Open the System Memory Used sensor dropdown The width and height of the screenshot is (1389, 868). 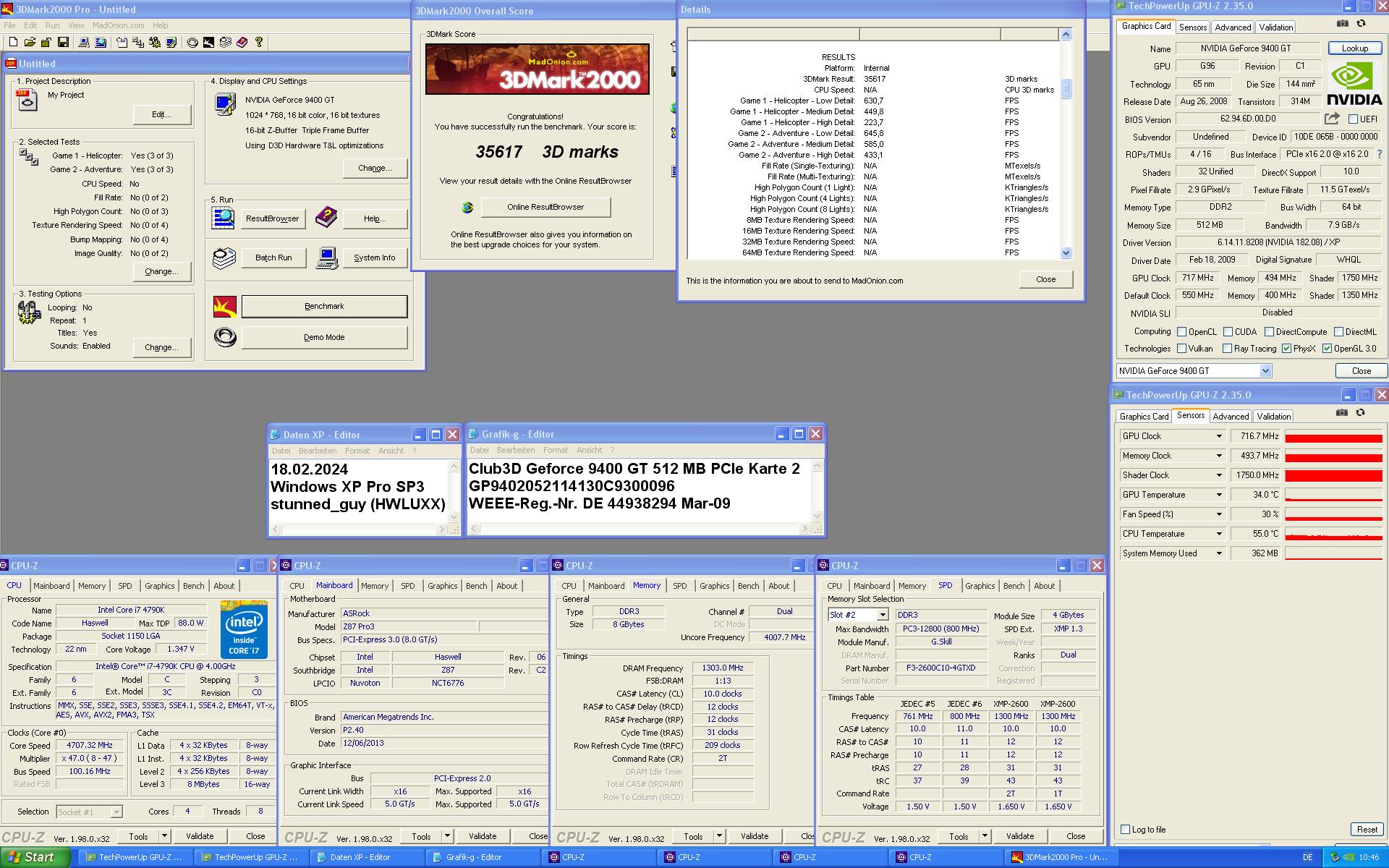(1218, 553)
